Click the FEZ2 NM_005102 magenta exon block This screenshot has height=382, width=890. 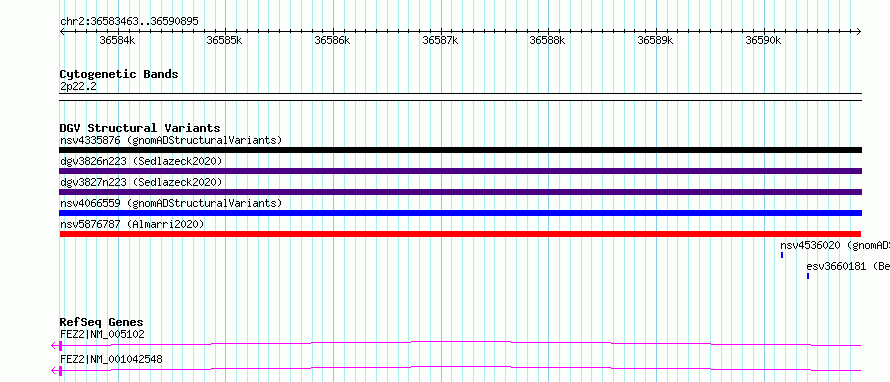pyautogui.click(x=61, y=345)
